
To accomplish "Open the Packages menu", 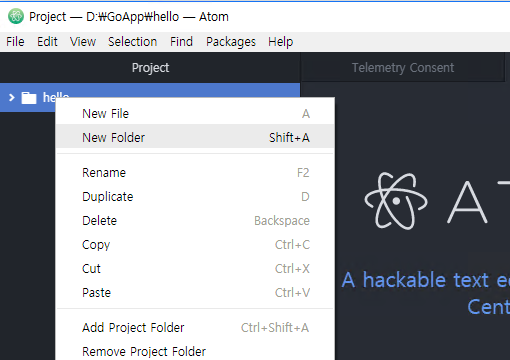I will 231,42.
